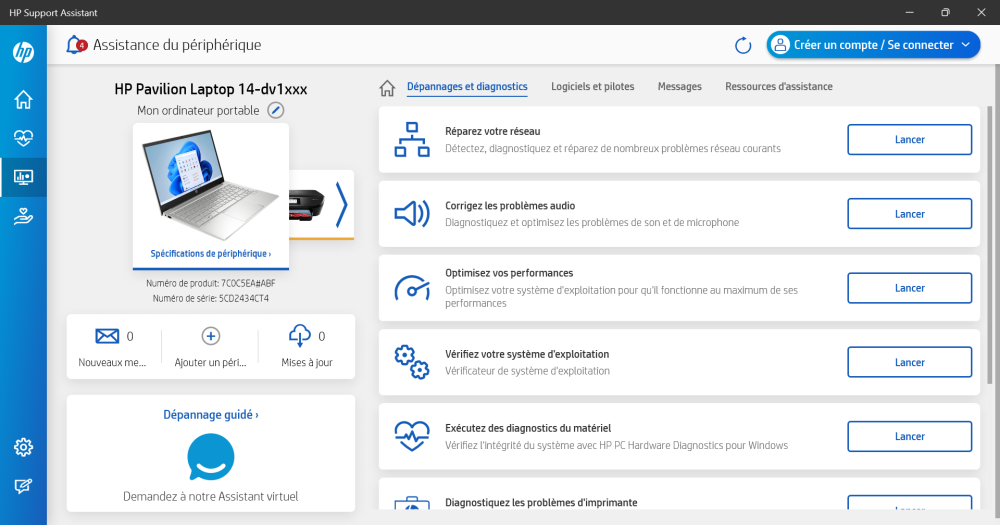
Task: Open the Messages tab
Action: [679, 87]
